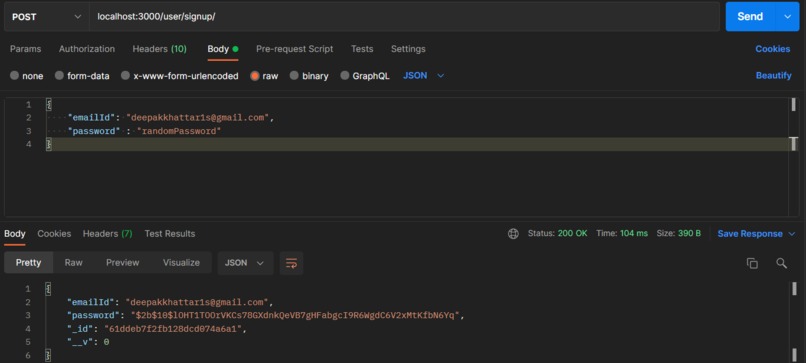Image resolution: width=806 pixels, height=363 pixels.
Task: Open the Test Results tab
Action: point(170,233)
